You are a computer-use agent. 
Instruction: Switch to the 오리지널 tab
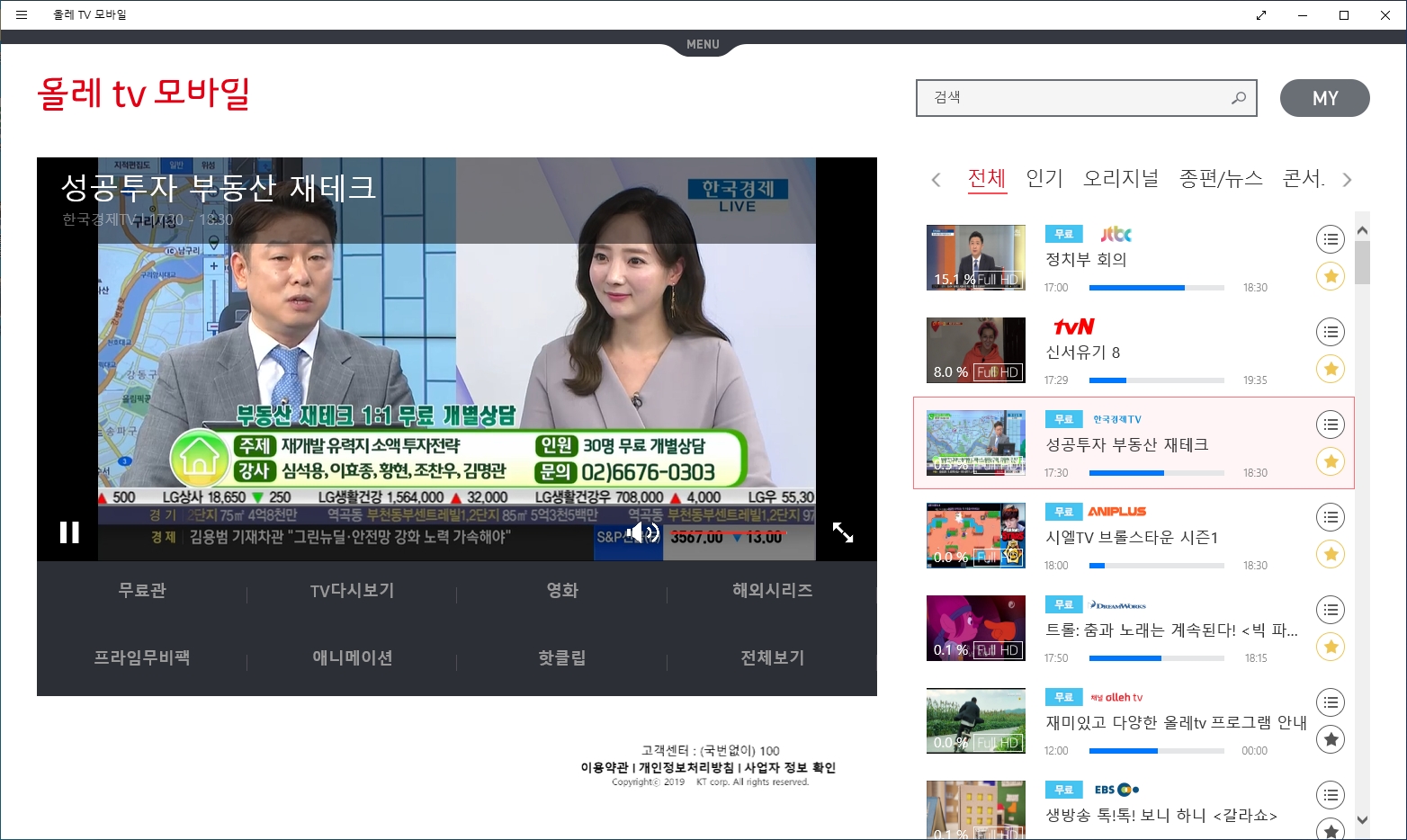coord(1121,178)
